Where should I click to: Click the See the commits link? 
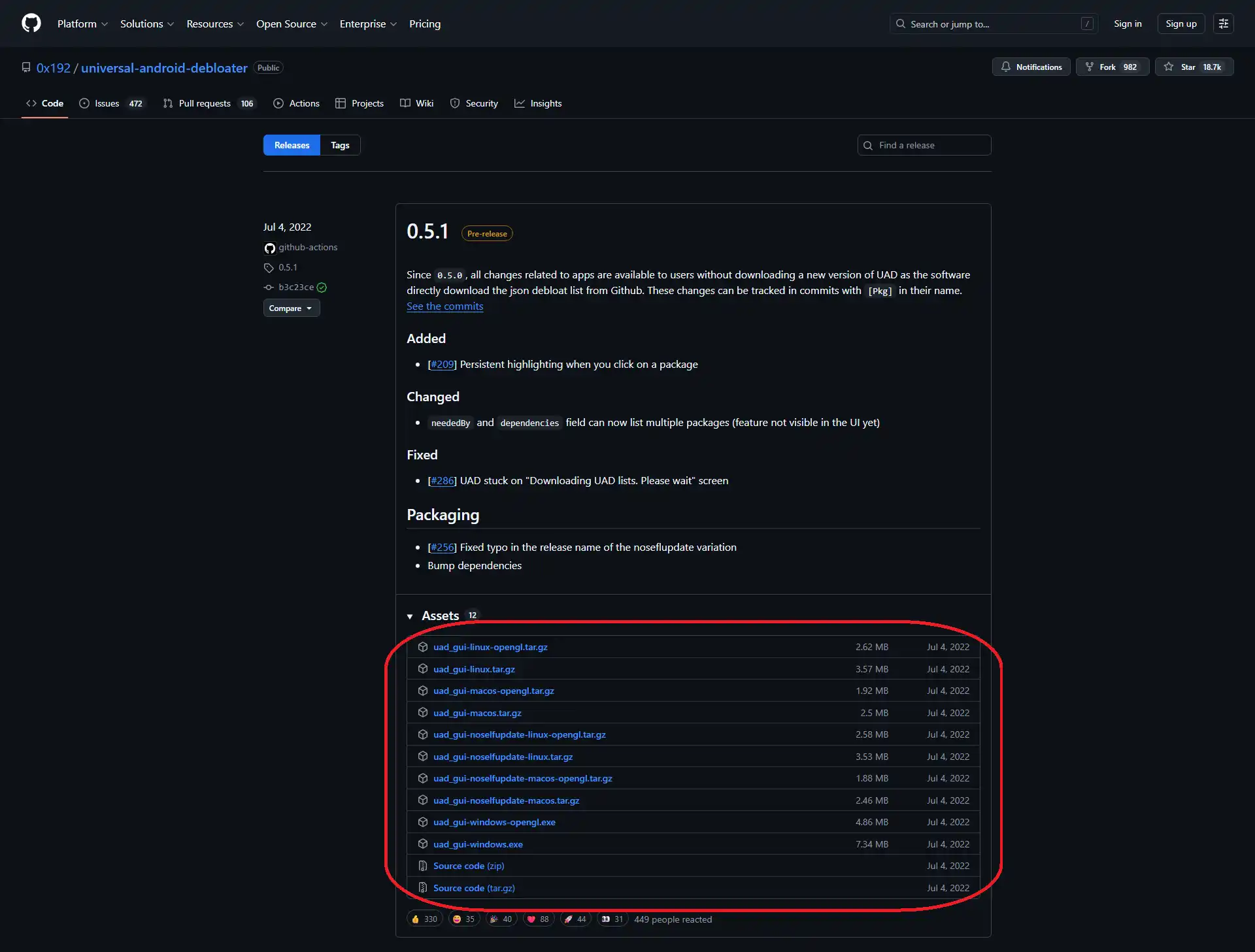444,306
